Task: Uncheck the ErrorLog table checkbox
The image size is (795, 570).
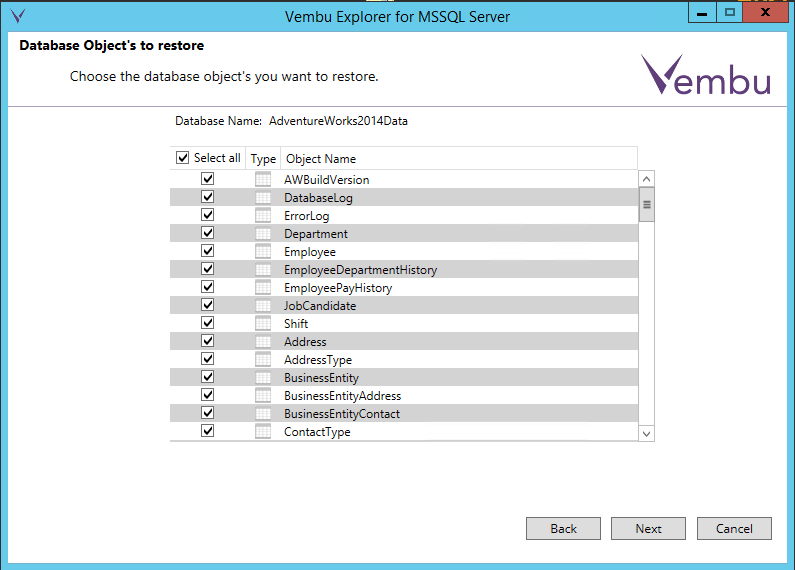Action: 208,216
